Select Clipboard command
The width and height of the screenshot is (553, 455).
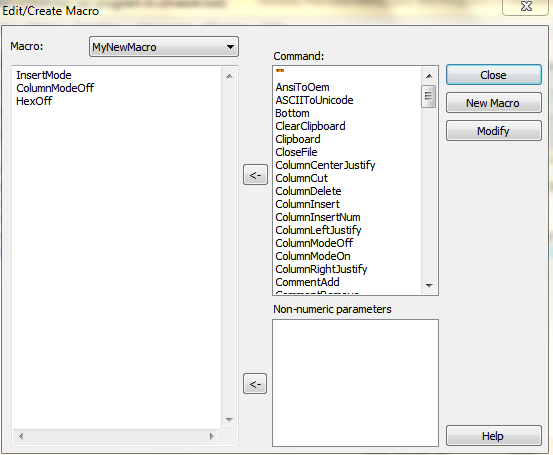point(298,139)
